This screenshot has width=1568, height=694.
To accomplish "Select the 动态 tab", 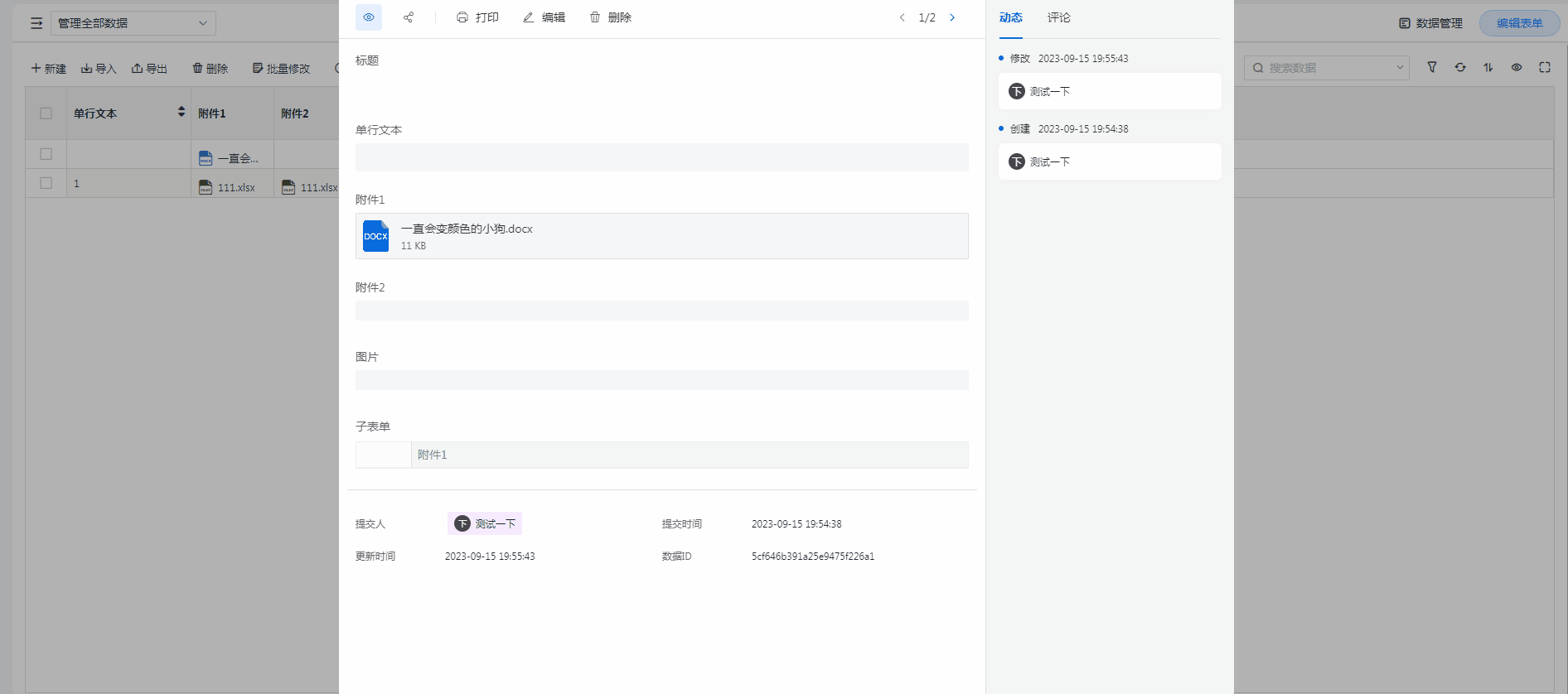I will pos(1010,17).
